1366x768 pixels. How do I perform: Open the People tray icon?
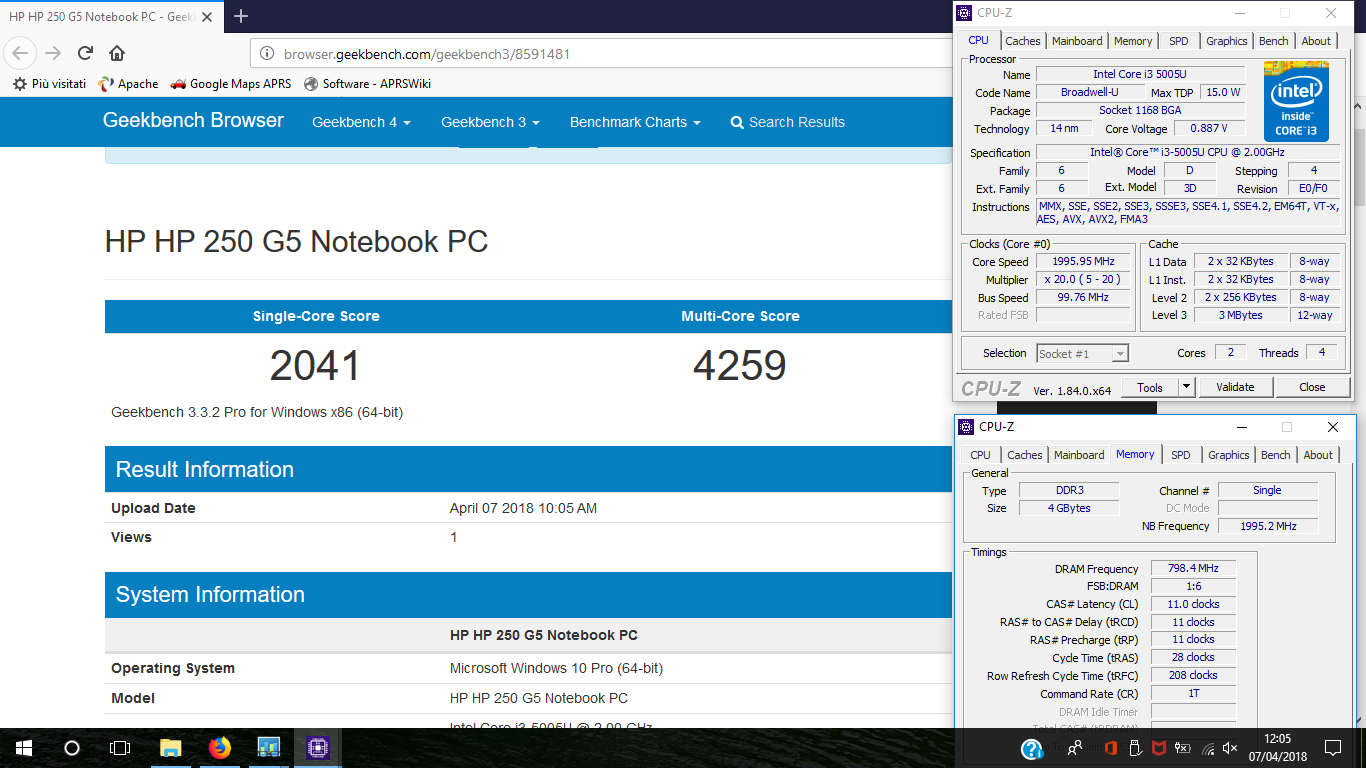[x=1075, y=748]
